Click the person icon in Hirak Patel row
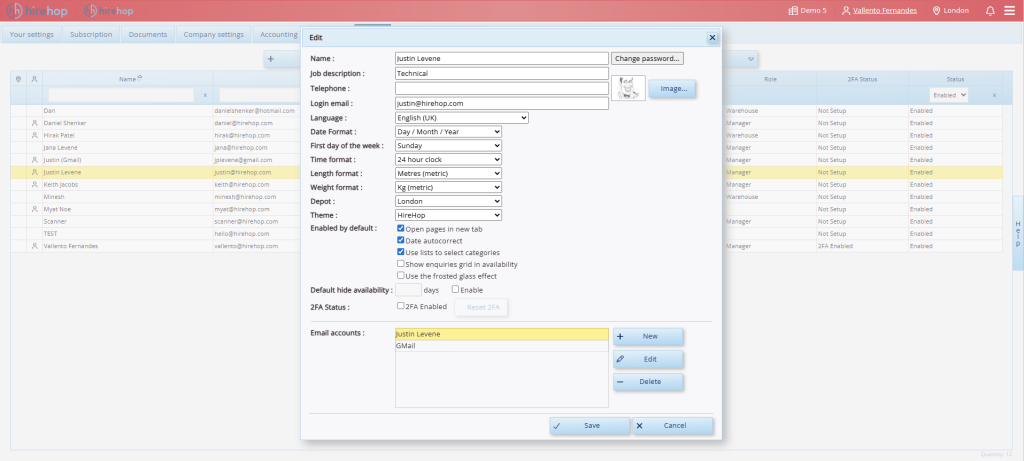This screenshot has width=1024, height=461. pos(35,135)
